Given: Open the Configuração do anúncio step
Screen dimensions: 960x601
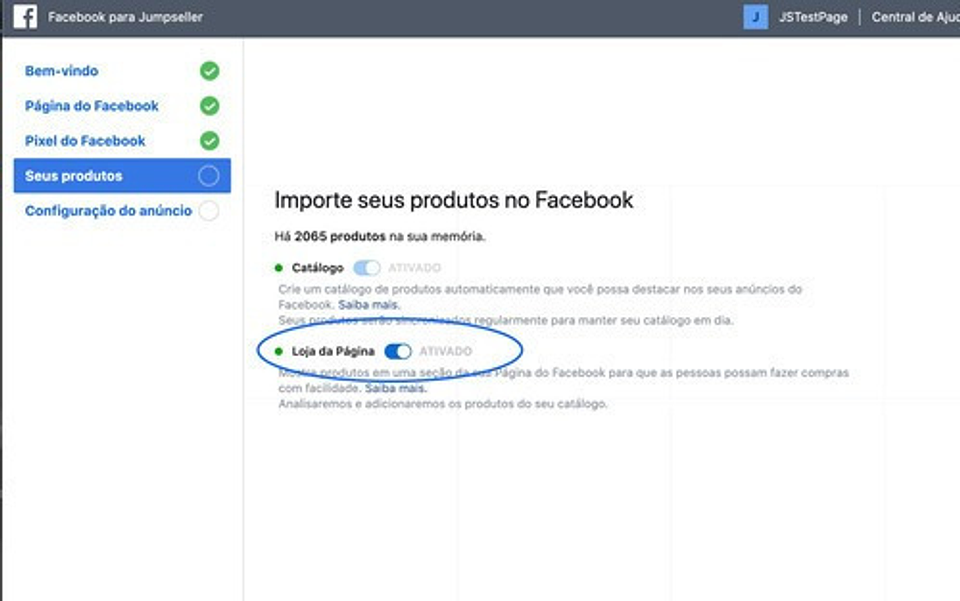Looking at the screenshot, I should pyautogui.click(x=108, y=211).
